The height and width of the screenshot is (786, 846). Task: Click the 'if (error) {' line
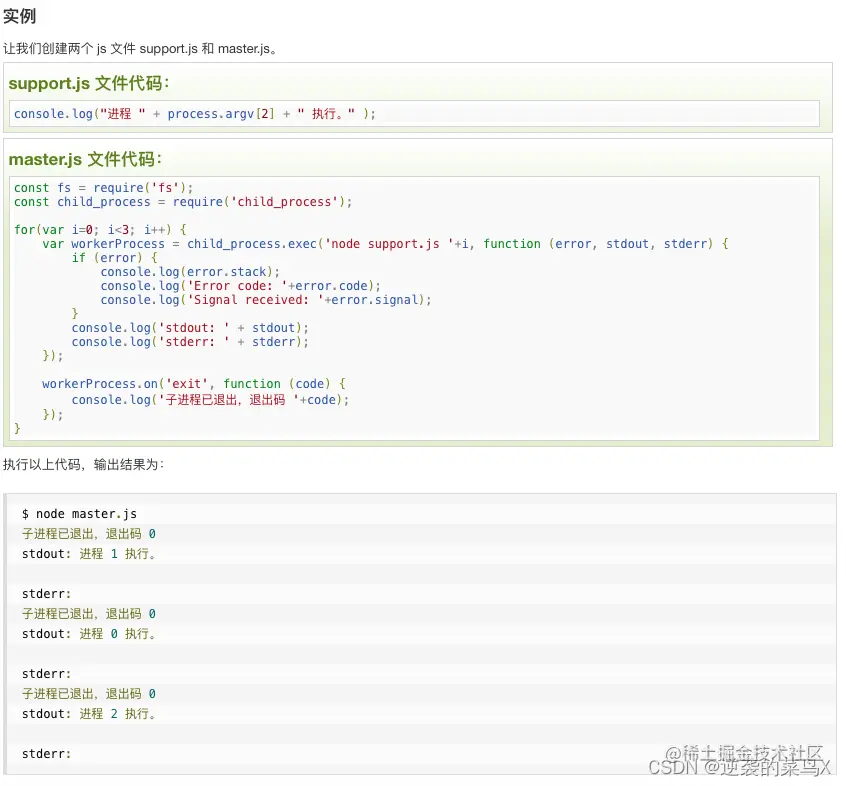point(114,258)
